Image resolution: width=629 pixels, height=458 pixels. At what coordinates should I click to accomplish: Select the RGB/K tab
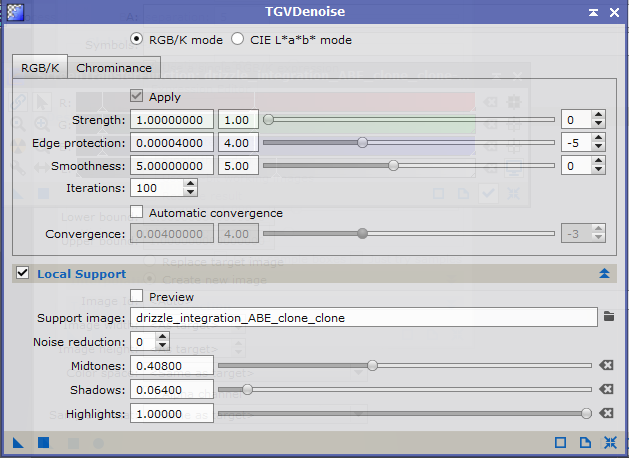click(x=41, y=68)
